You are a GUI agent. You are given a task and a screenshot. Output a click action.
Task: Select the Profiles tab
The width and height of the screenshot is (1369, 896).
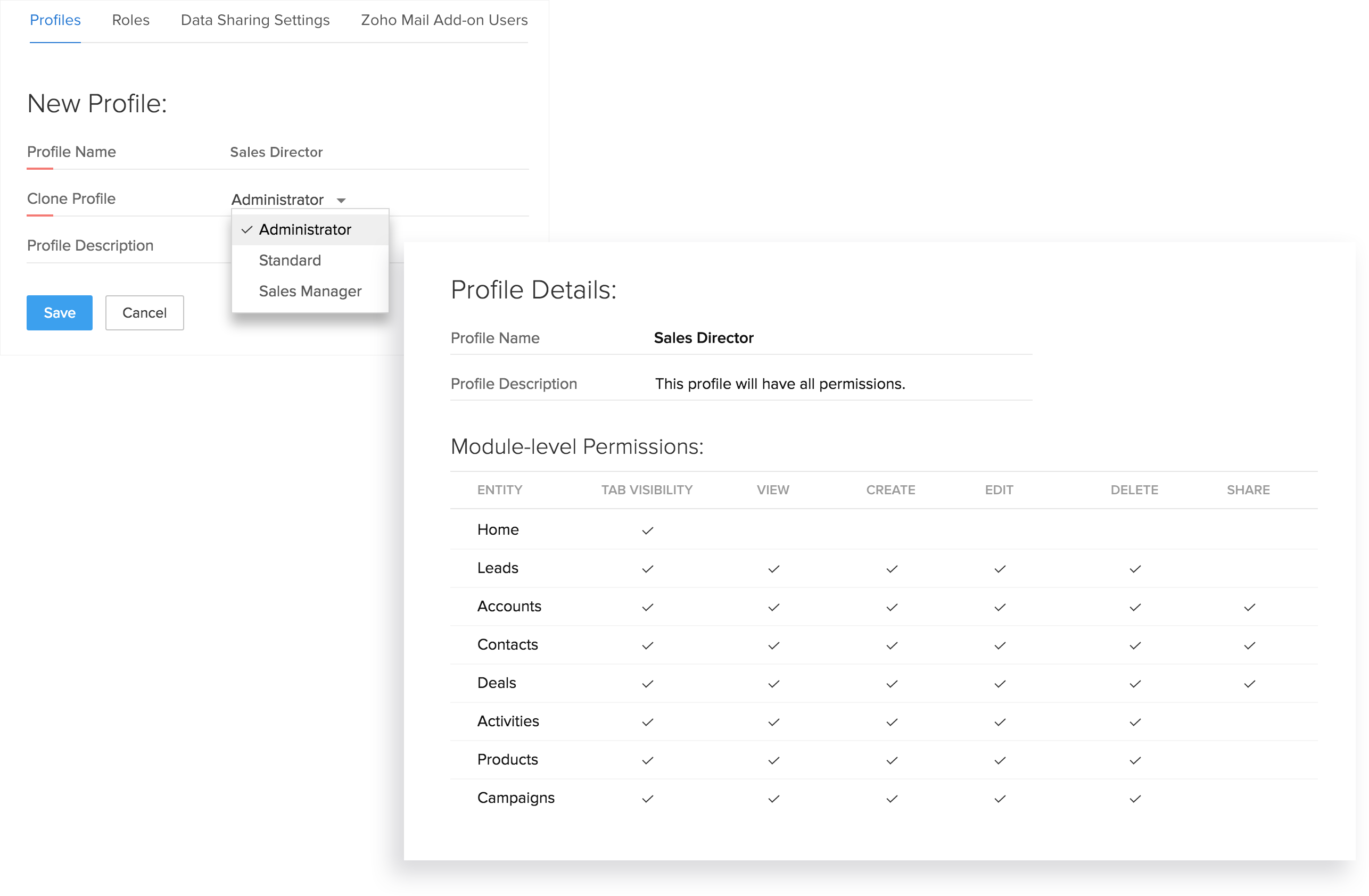pyautogui.click(x=55, y=20)
